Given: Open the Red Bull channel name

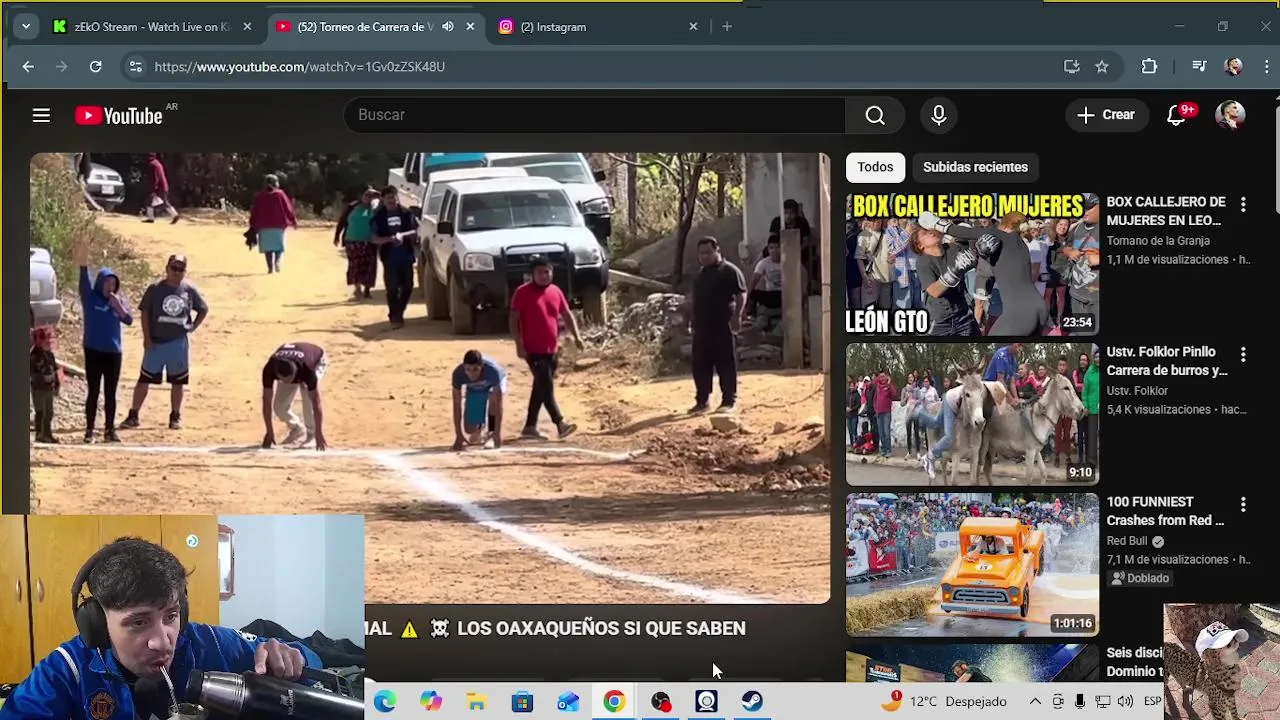Looking at the screenshot, I should [1127, 541].
